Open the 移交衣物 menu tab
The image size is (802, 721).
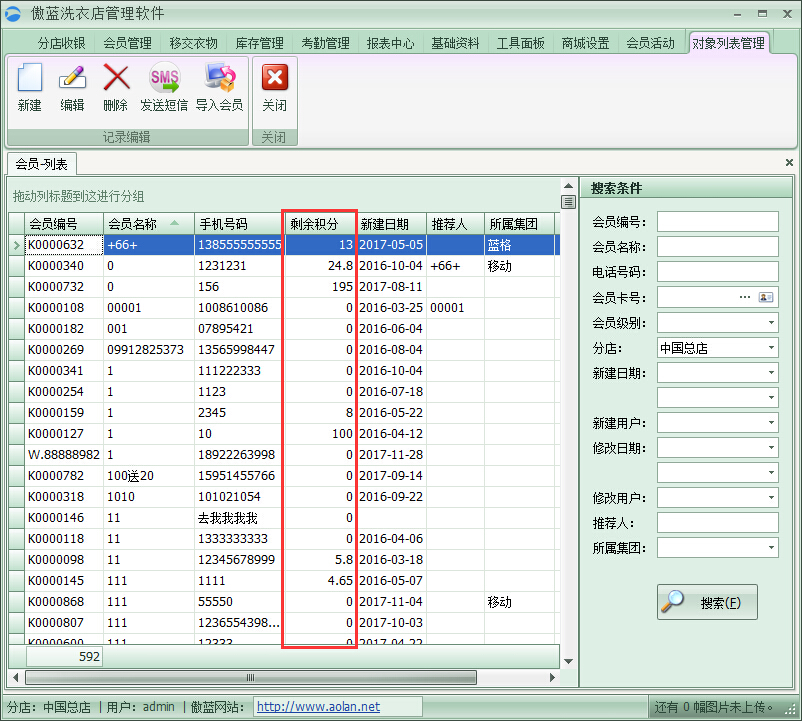(193, 43)
